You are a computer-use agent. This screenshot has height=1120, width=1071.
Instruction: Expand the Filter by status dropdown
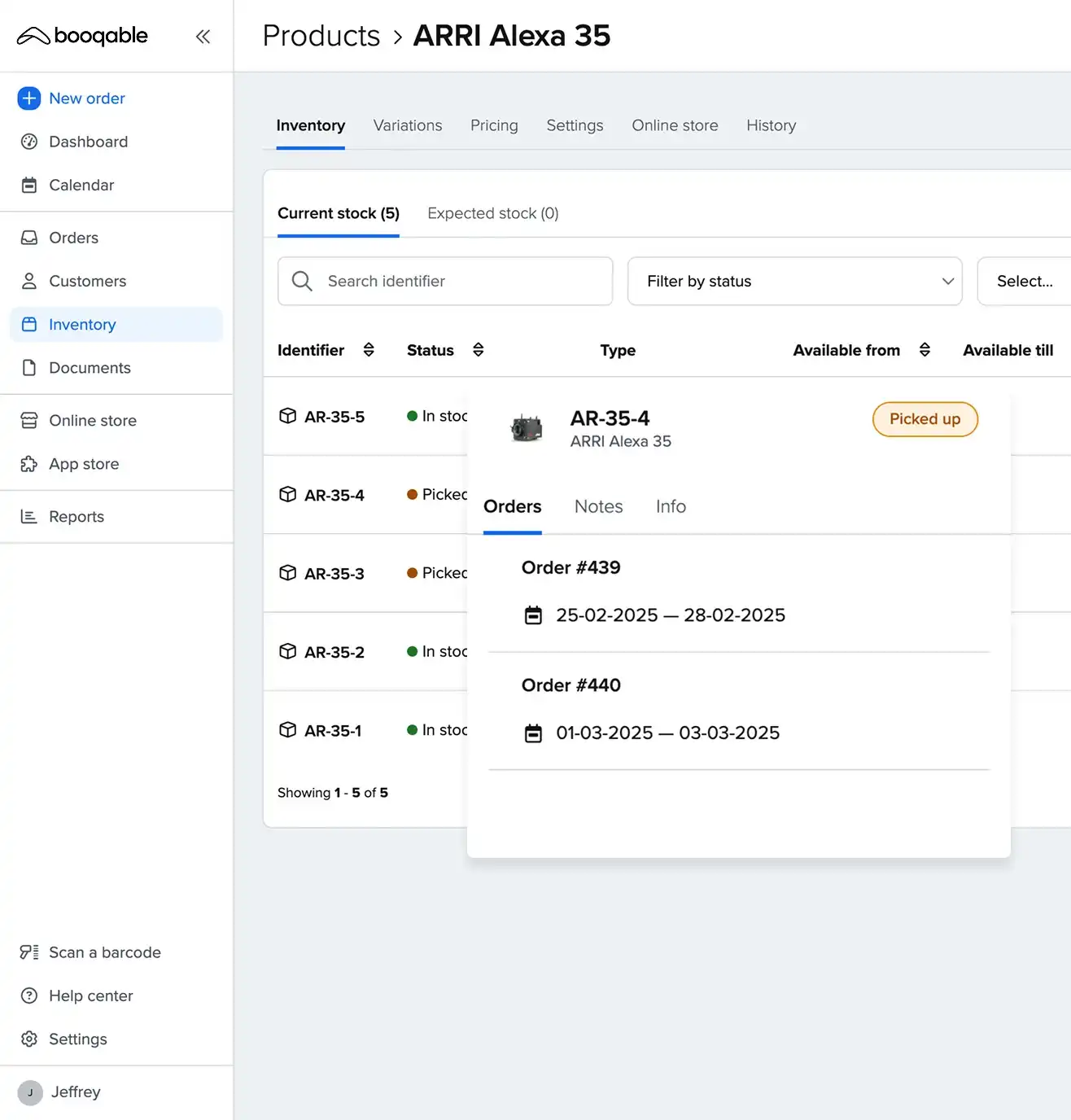click(x=794, y=282)
